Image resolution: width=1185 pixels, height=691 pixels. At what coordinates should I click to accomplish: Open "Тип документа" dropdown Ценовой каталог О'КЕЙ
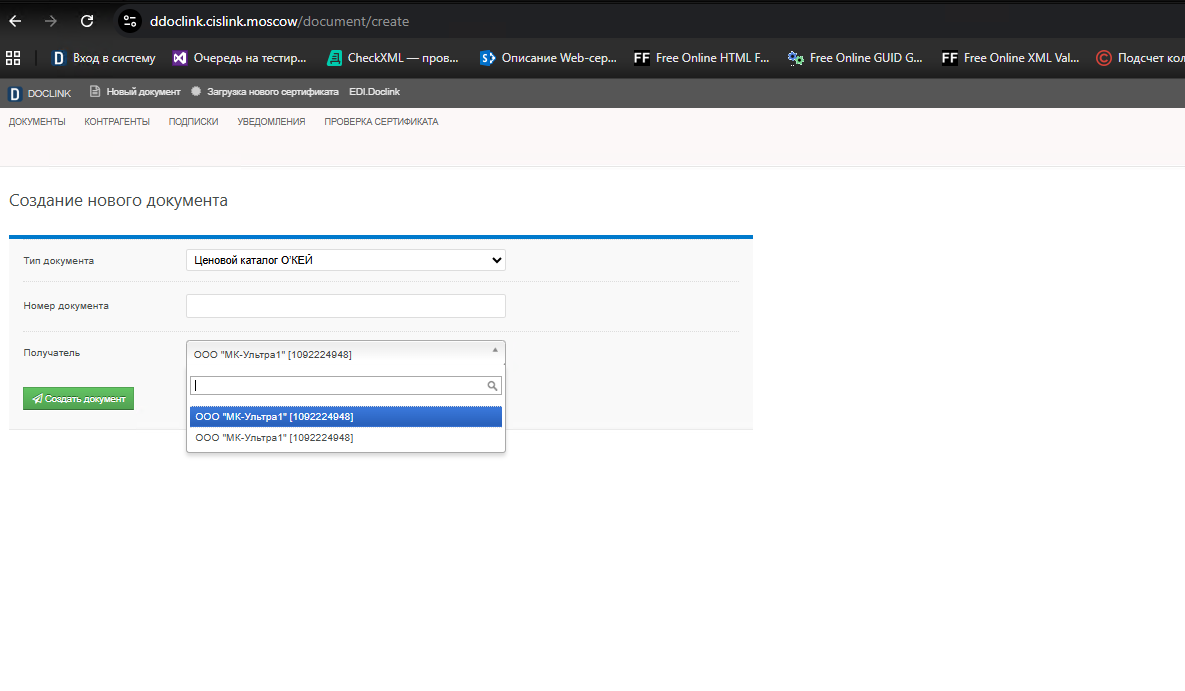coord(345,260)
